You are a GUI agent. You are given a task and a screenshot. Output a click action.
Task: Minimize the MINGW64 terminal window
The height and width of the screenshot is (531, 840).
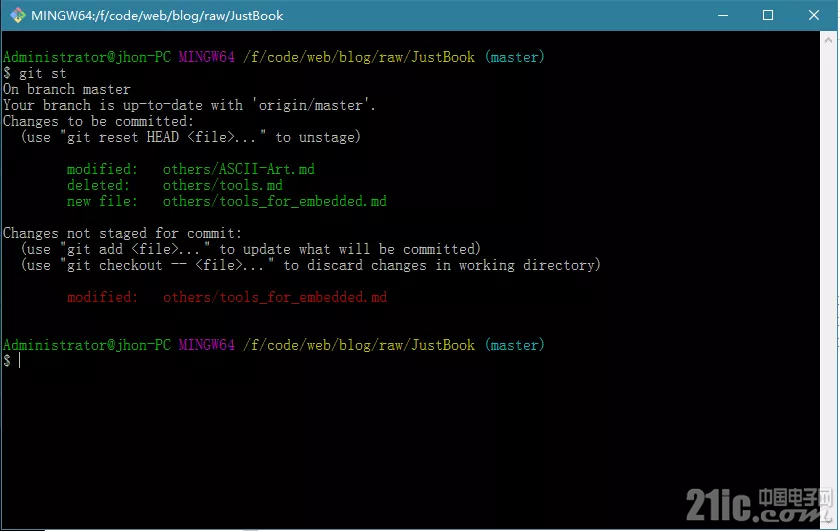(723, 15)
